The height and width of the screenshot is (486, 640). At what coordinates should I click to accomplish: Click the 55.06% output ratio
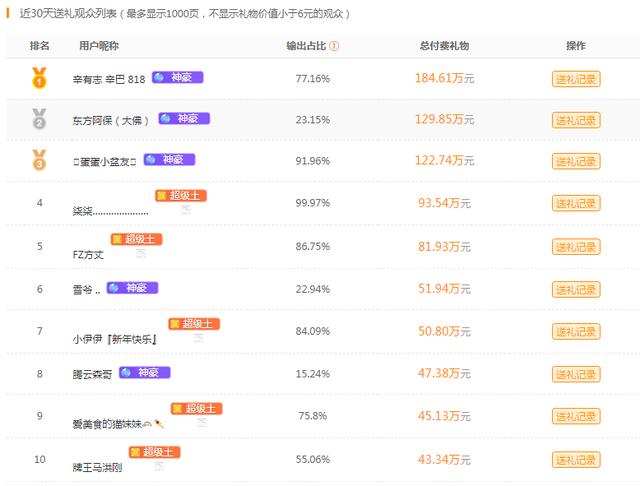pos(313,459)
